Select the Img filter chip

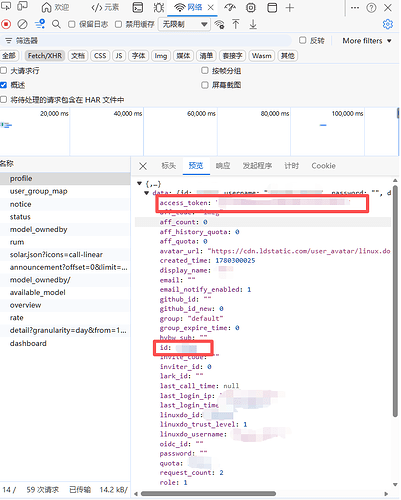click(161, 56)
